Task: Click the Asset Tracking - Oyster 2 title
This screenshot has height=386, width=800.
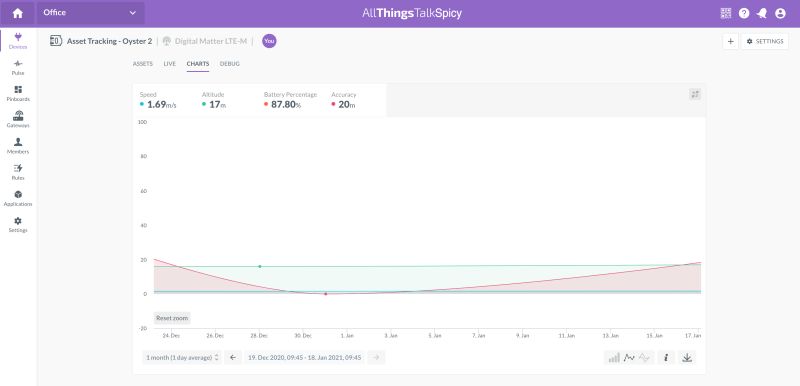Action: 109,41
